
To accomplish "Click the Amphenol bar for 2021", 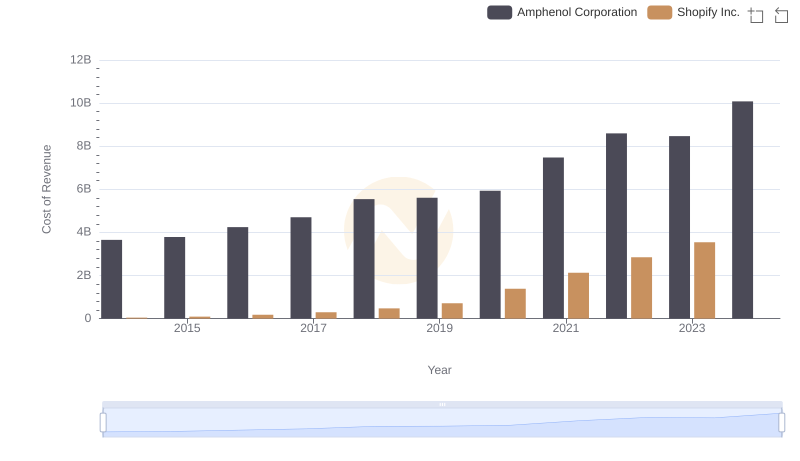I will [554, 238].
